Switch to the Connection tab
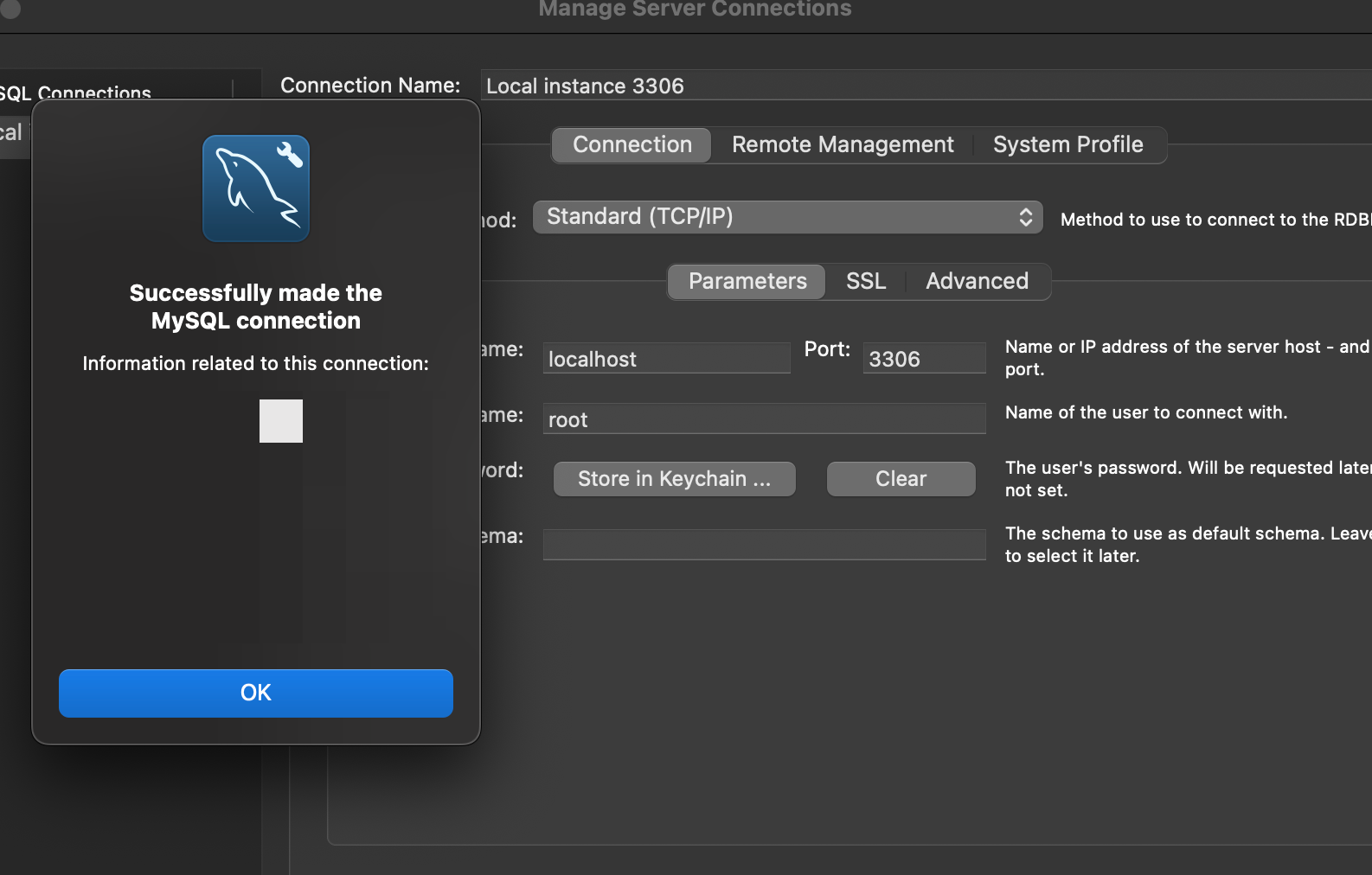The width and height of the screenshot is (1372, 875). (632, 144)
